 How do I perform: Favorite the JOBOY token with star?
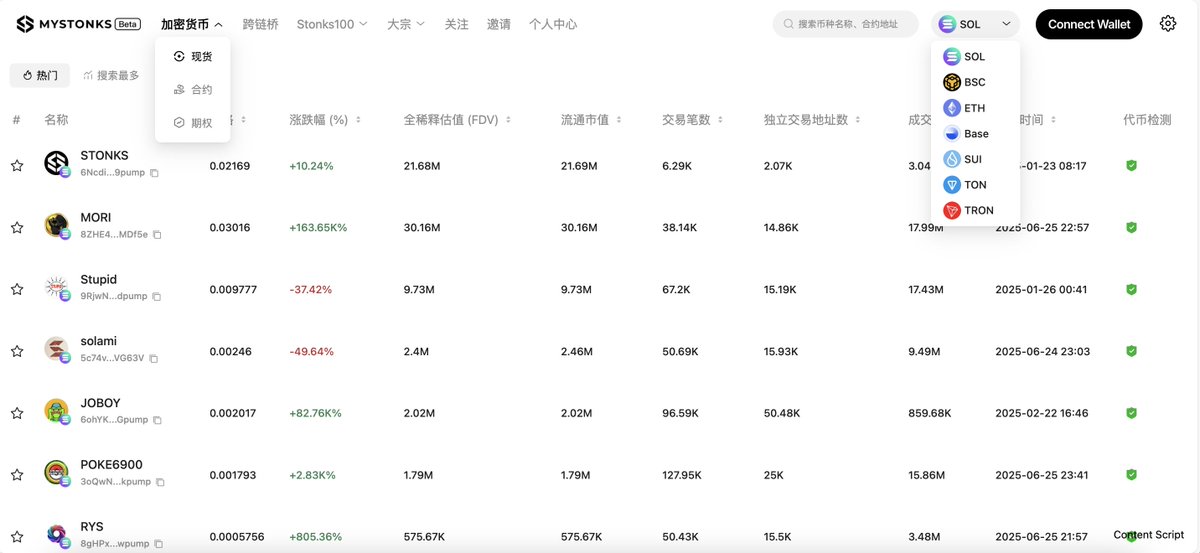tap(17, 413)
